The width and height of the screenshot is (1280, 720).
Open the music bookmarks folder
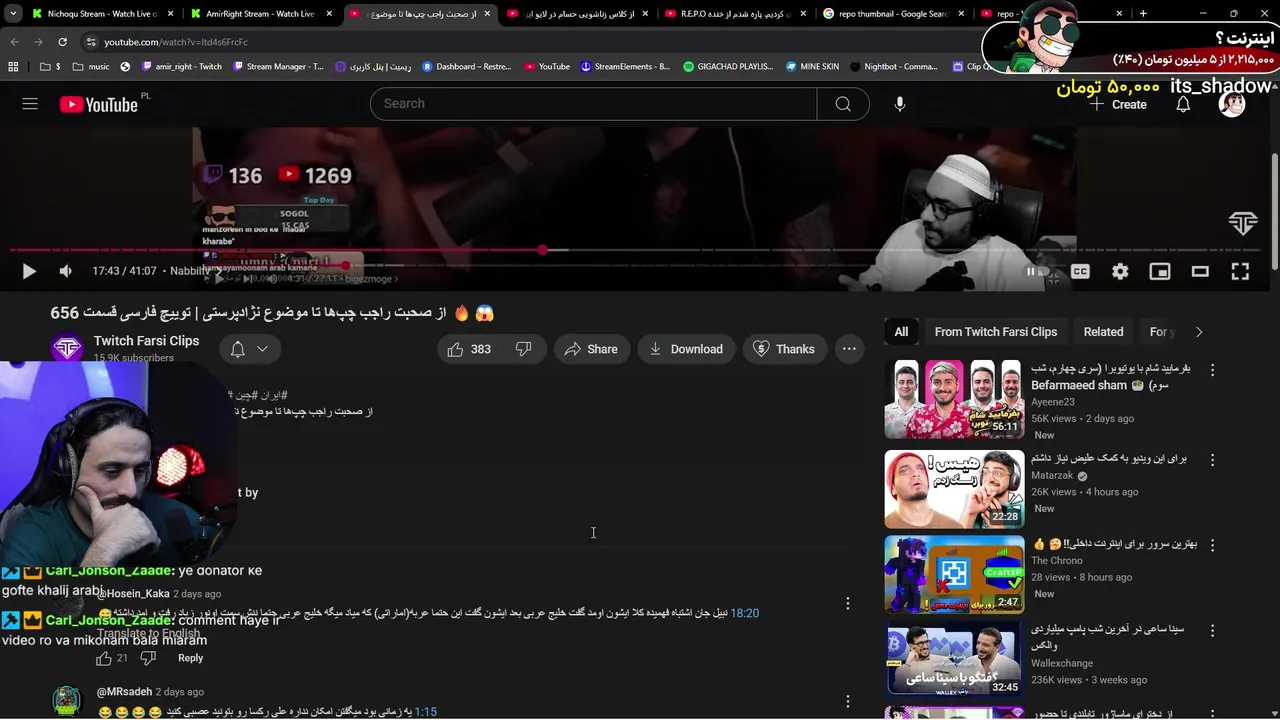90,67
